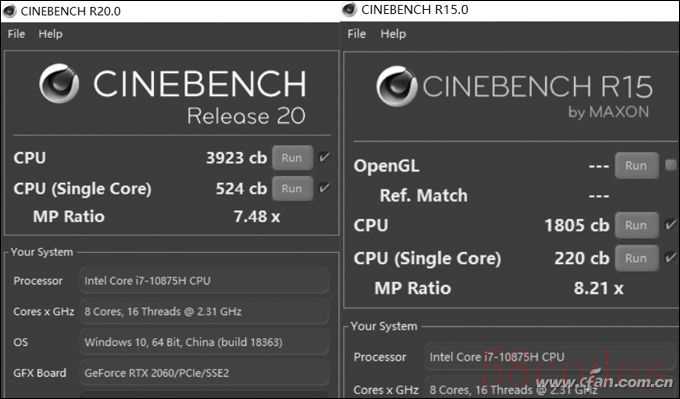Click the R20 Cores x GHz field
The image size is (680, 399).
204,311
